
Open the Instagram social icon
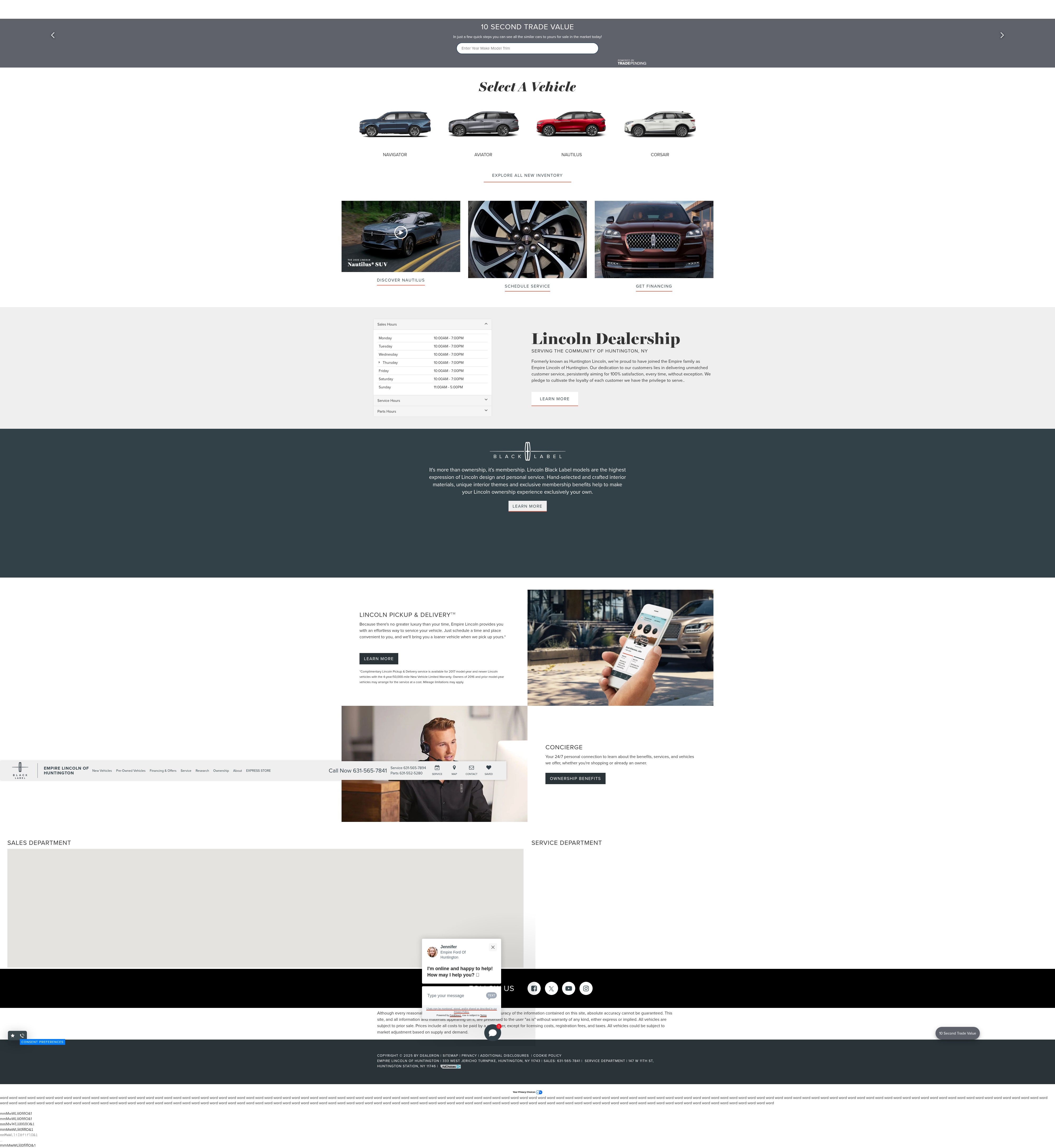(x=586, y=988)
